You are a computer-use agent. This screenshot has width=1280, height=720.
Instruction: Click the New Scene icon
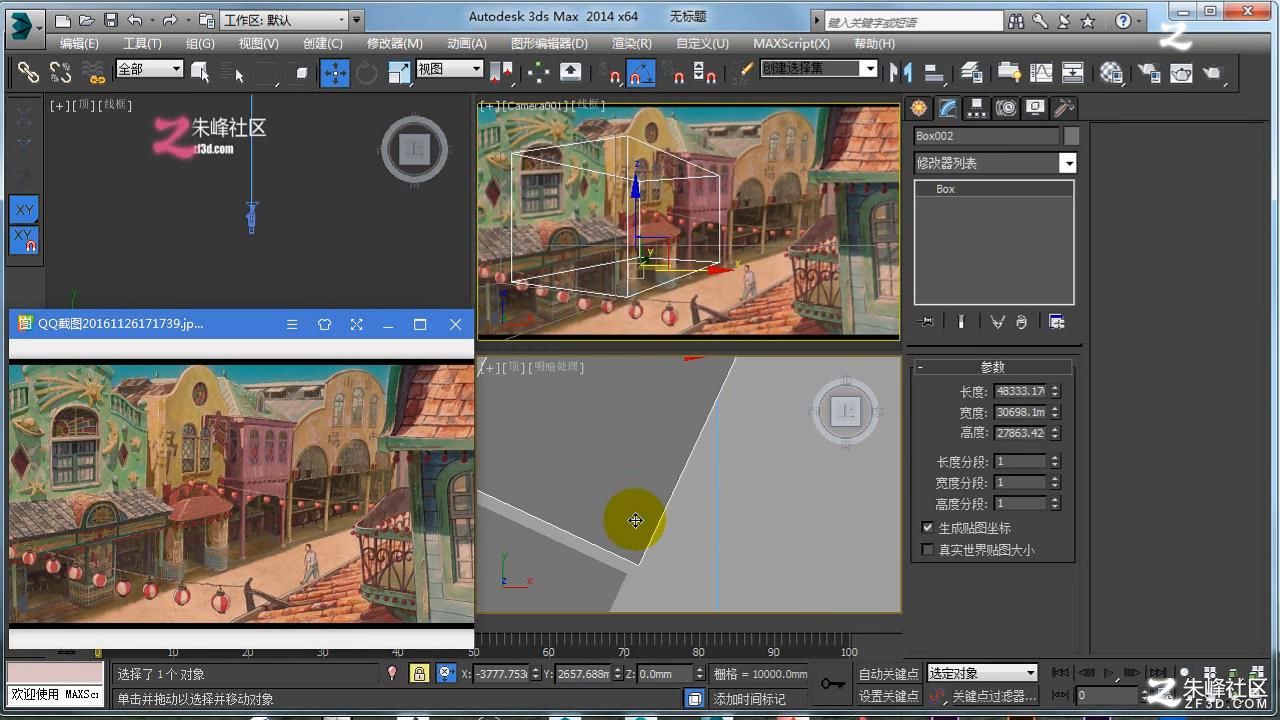point(63,20)
